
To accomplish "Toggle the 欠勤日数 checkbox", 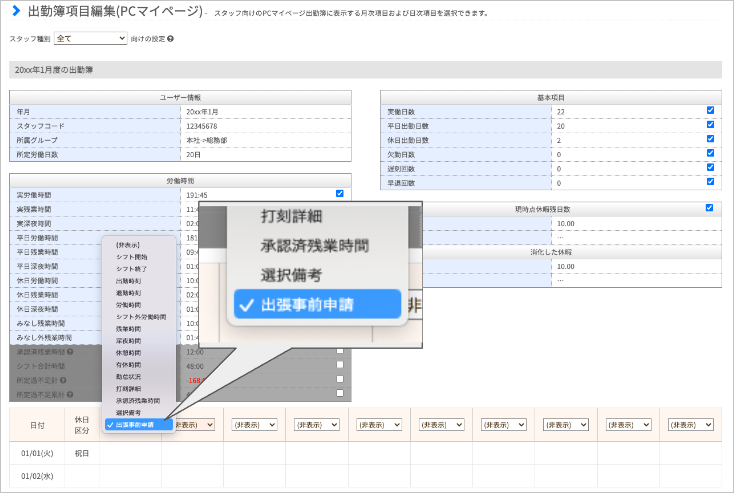I will click(711, 153).
